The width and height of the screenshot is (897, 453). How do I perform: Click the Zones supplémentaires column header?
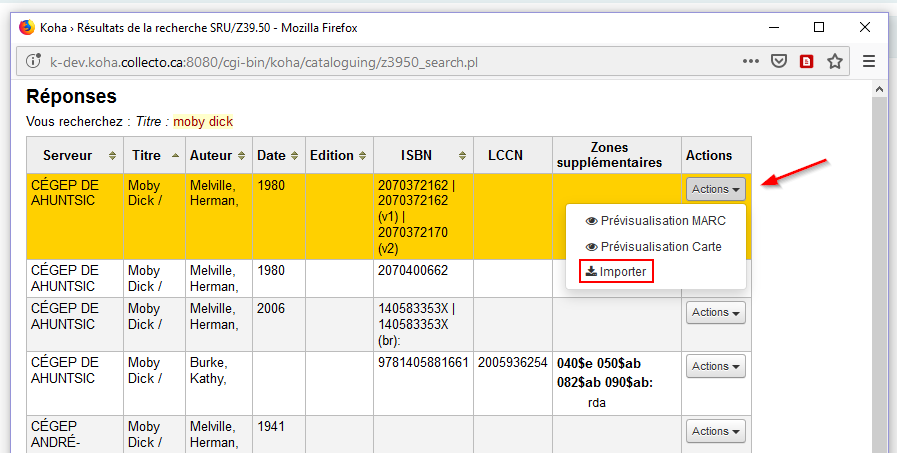click(x=617, y=156)
